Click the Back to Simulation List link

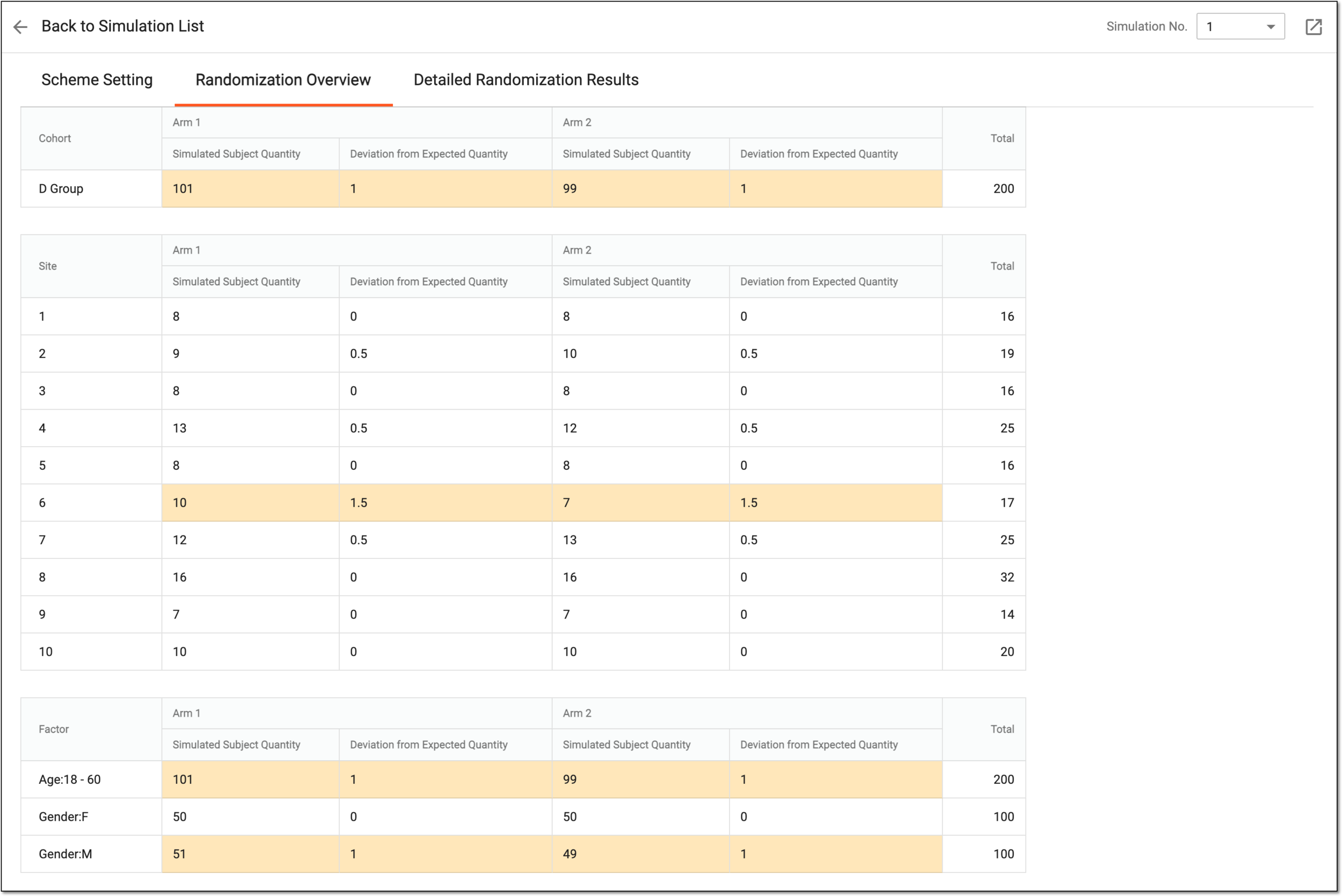pyautogui.click(x=122, y=26)
